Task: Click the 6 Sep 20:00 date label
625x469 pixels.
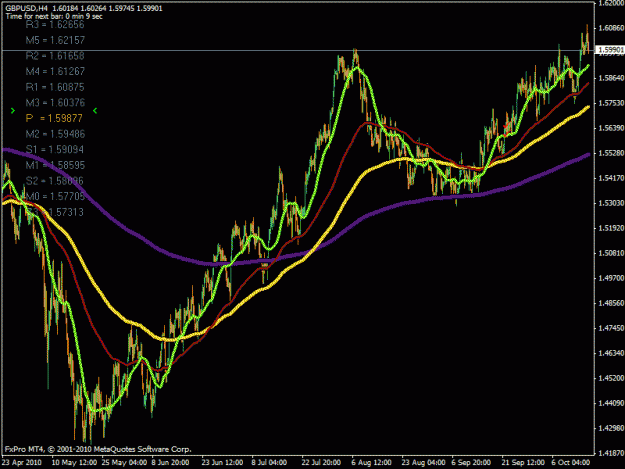Action: click(471, 463)
